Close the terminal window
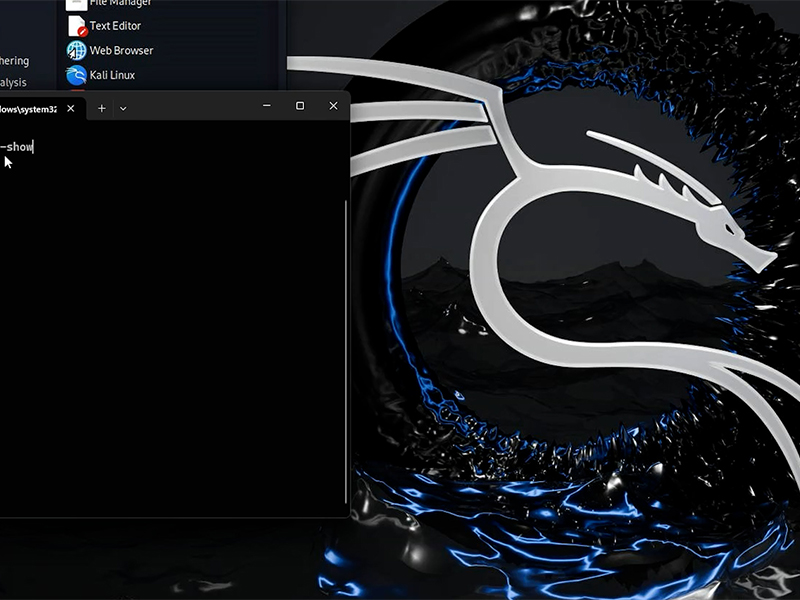This screenshot has width=800, height=600. [333, 106]
